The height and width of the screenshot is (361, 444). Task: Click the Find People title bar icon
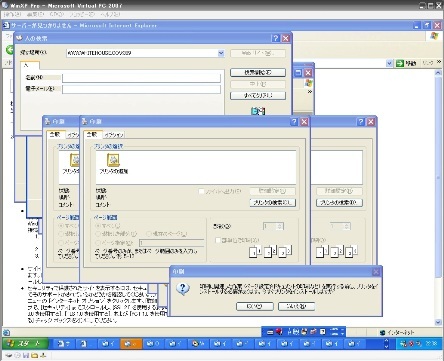pos(19,38)
